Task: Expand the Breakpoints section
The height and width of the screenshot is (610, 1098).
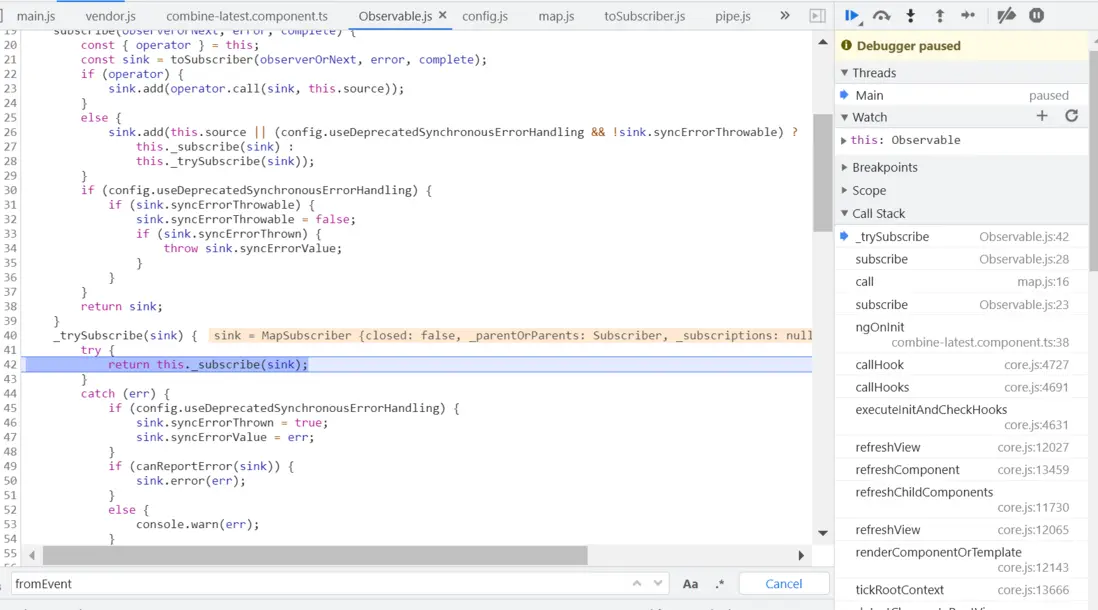Action: click(x=884, y=167)
